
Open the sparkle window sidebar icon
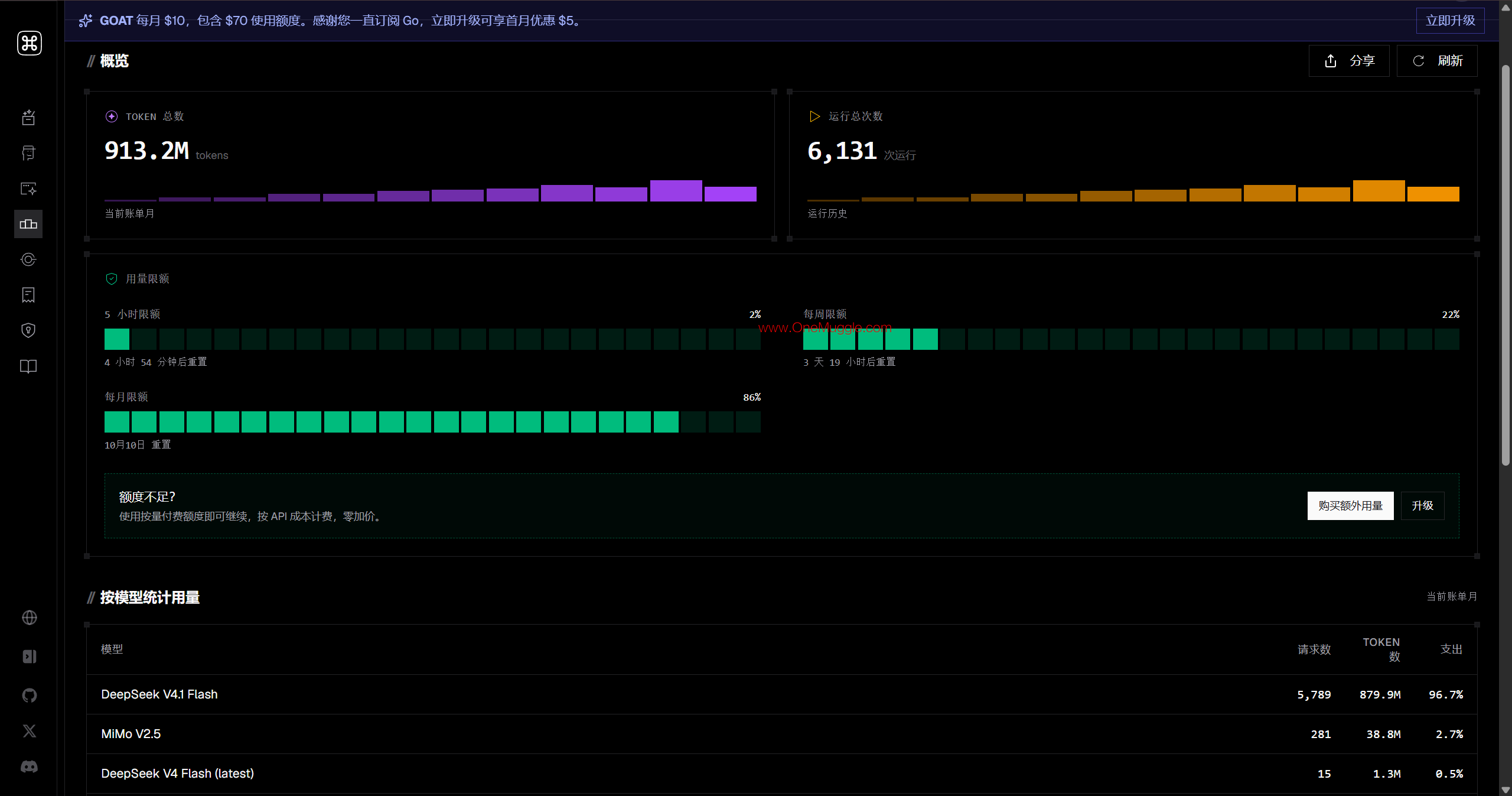tap(28, 189)
